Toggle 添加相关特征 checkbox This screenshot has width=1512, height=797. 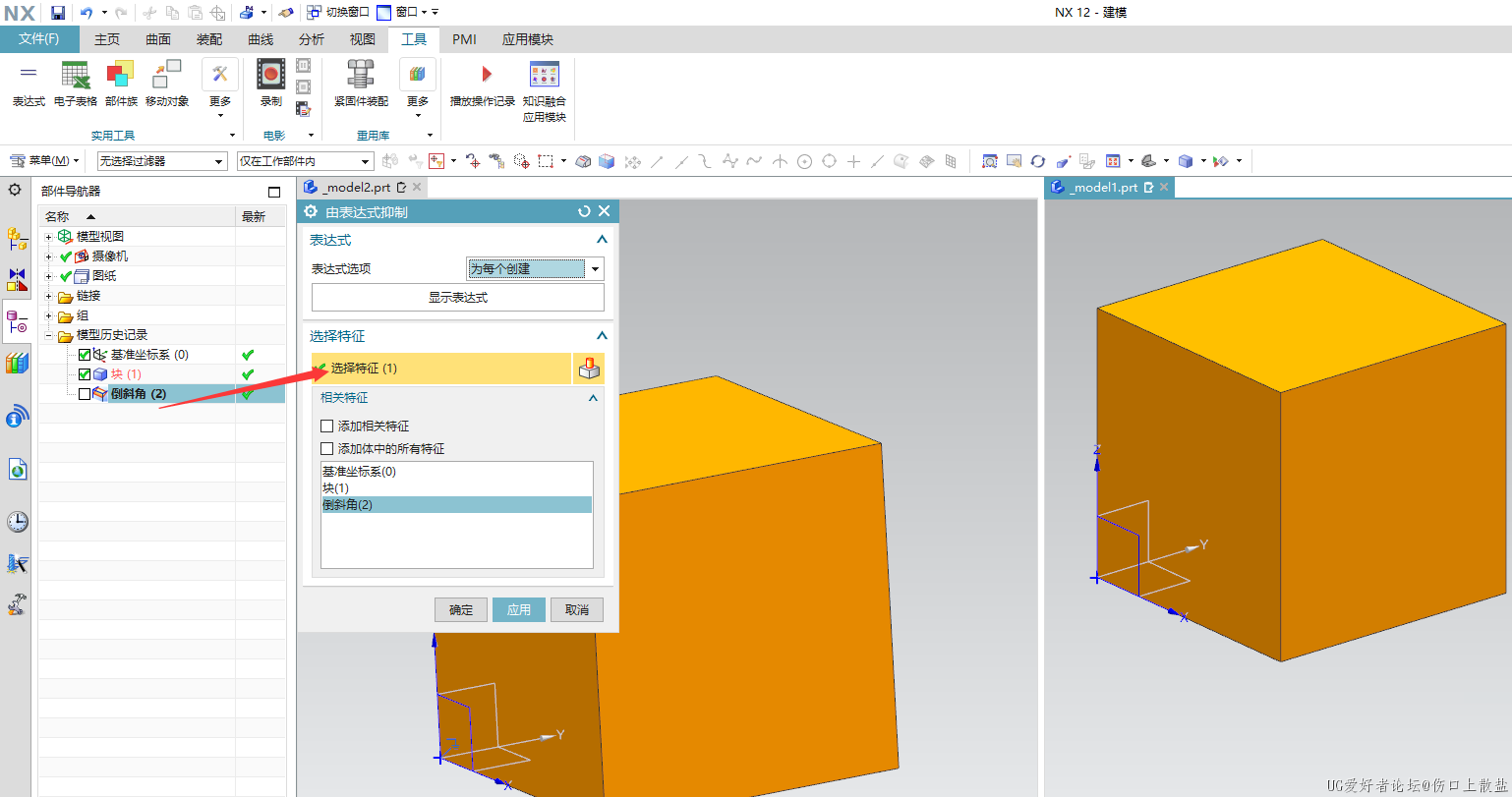tap(327, 427)
